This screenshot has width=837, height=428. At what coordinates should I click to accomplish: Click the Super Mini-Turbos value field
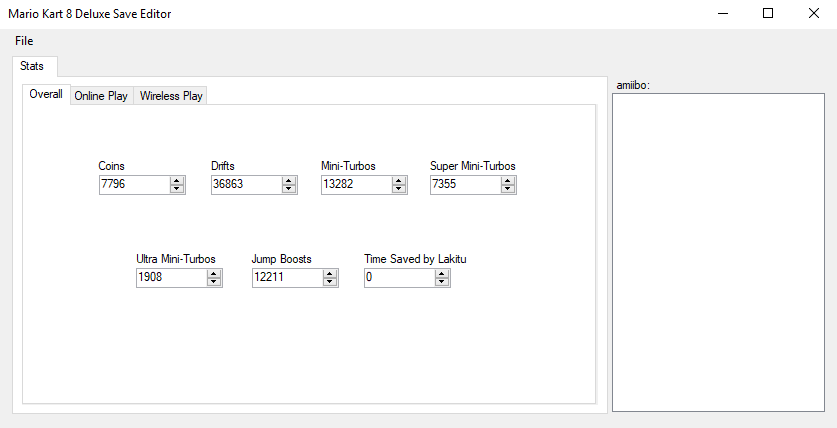click(465, 185)
